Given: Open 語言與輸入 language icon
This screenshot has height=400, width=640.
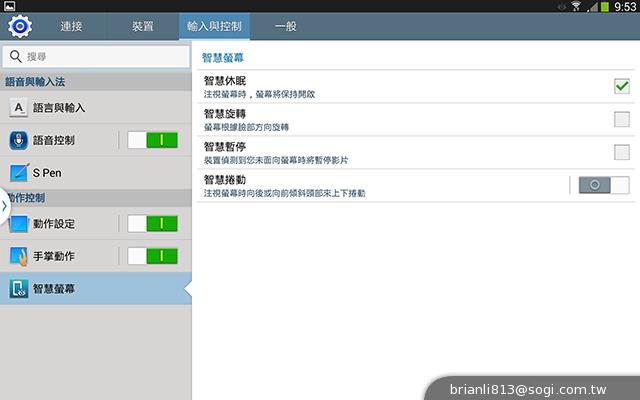Looking at the screenshot, I should pos(19,107).
